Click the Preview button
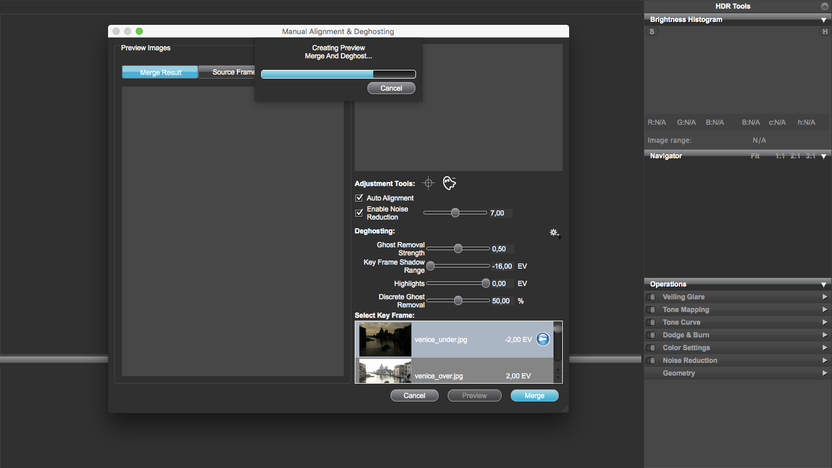 [474, 396]
